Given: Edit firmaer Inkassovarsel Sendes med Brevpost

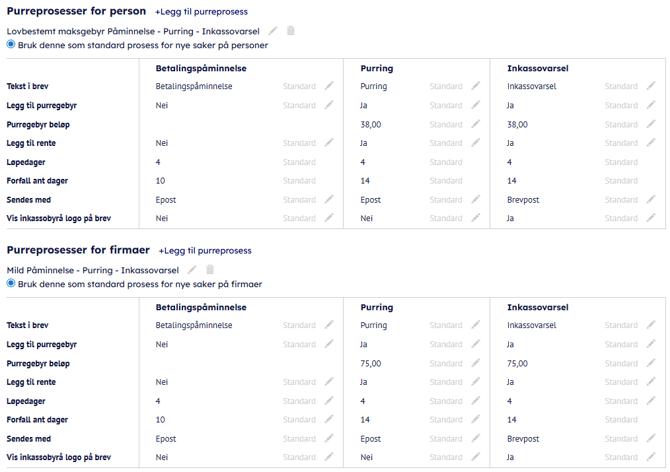Looking at the screenshot, I should click(x=651, y=439).
